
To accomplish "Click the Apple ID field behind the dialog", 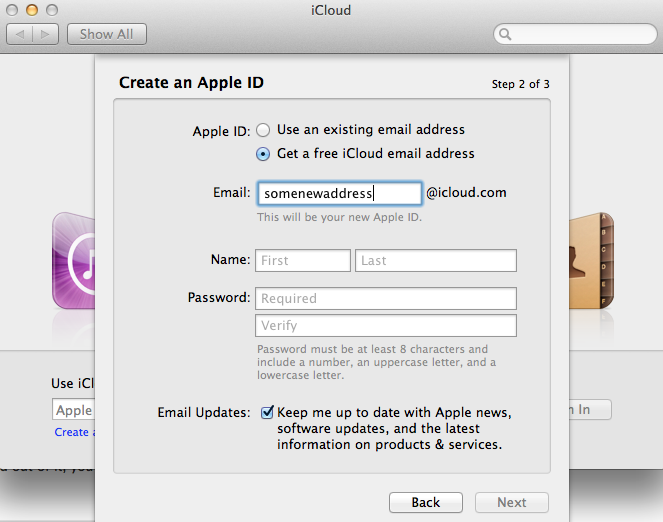I will [x=74, y=410].
